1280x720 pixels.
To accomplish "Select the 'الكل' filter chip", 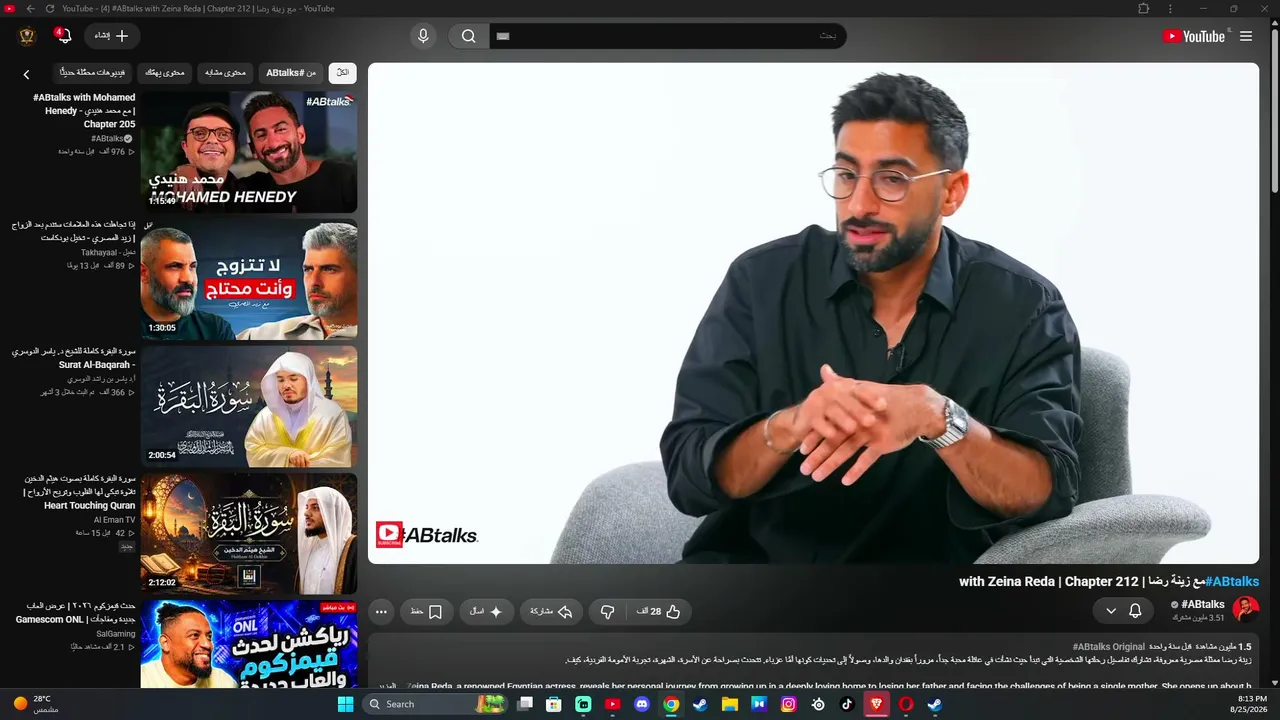I will point(342,72).
